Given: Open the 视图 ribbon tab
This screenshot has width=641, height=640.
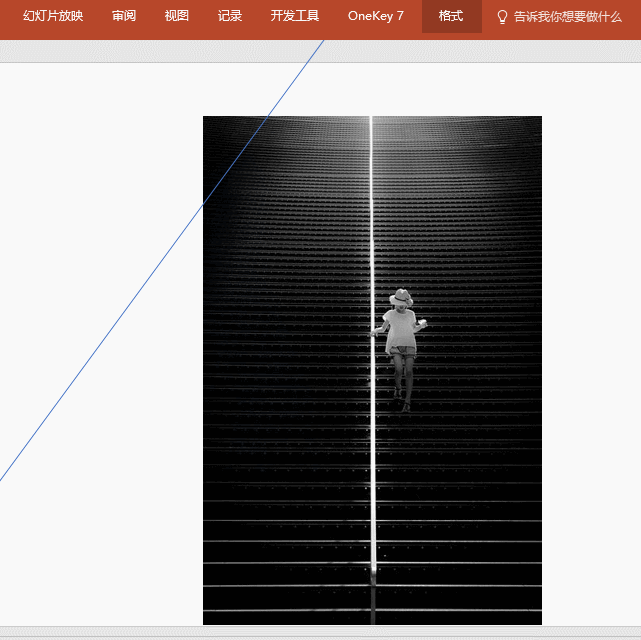Looking at the screenshot, I should point(177,16).
